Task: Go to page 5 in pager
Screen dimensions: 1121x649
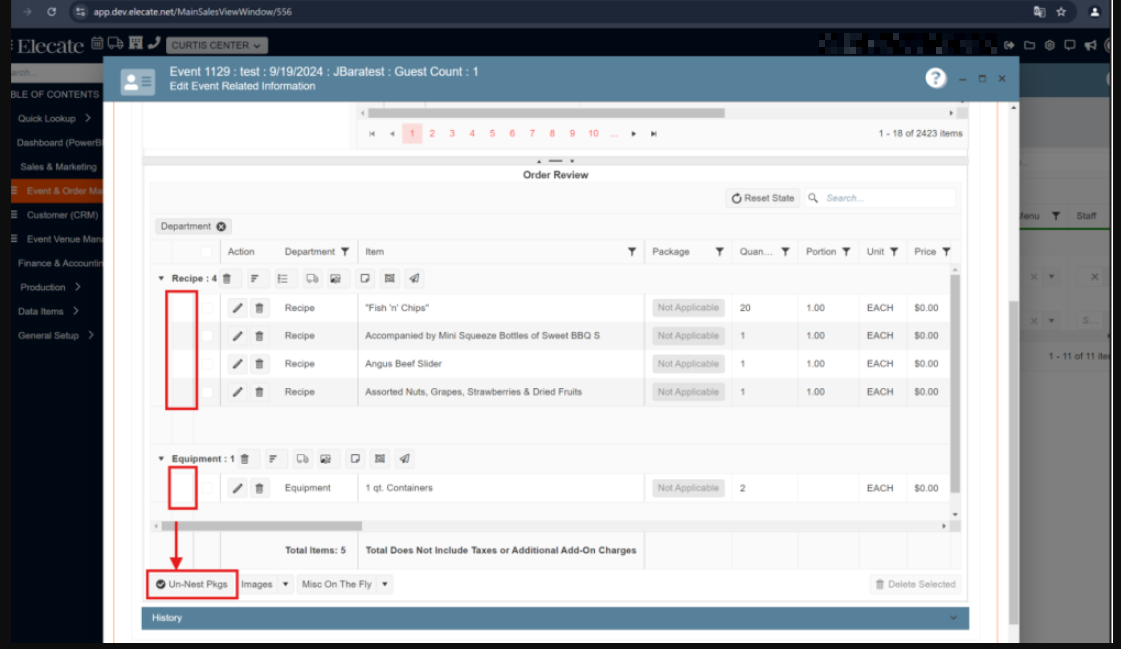Action: (x=492, y=134)
